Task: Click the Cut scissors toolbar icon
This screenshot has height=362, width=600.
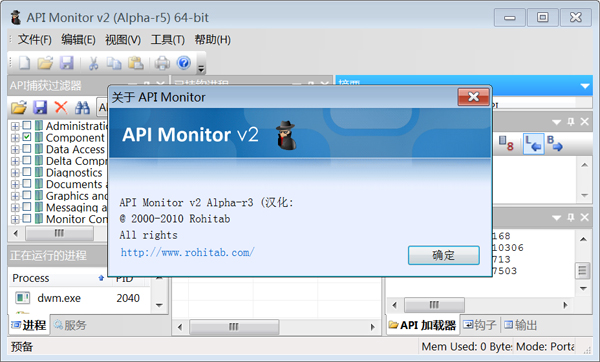Action: [93, 63]
